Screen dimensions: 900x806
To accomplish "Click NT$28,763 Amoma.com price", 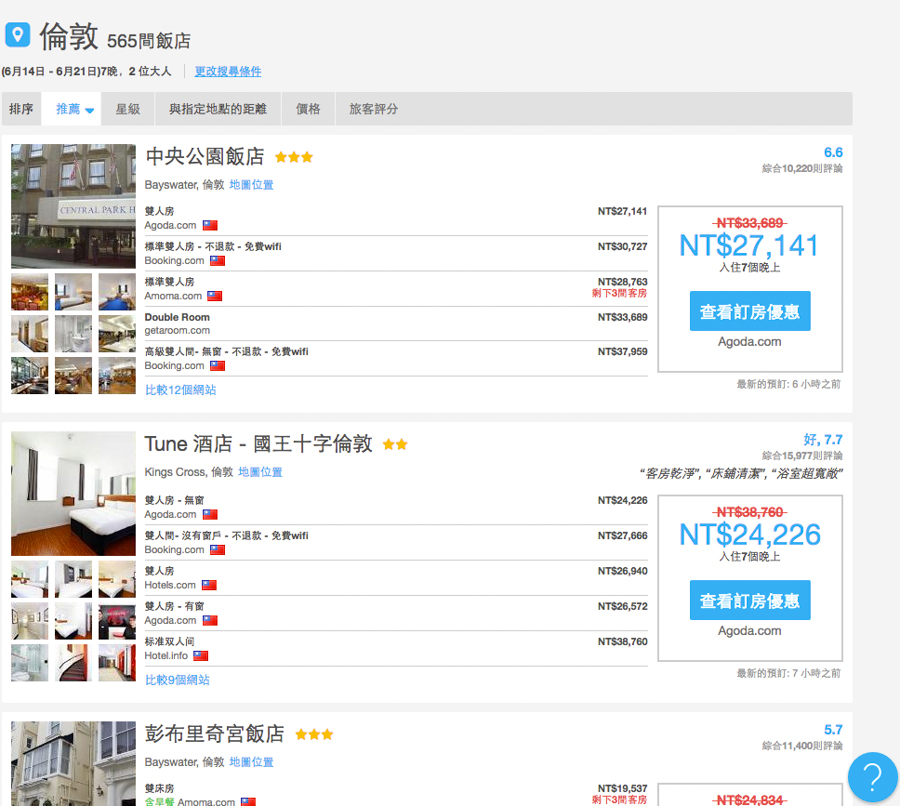I will tap(622, 282).
